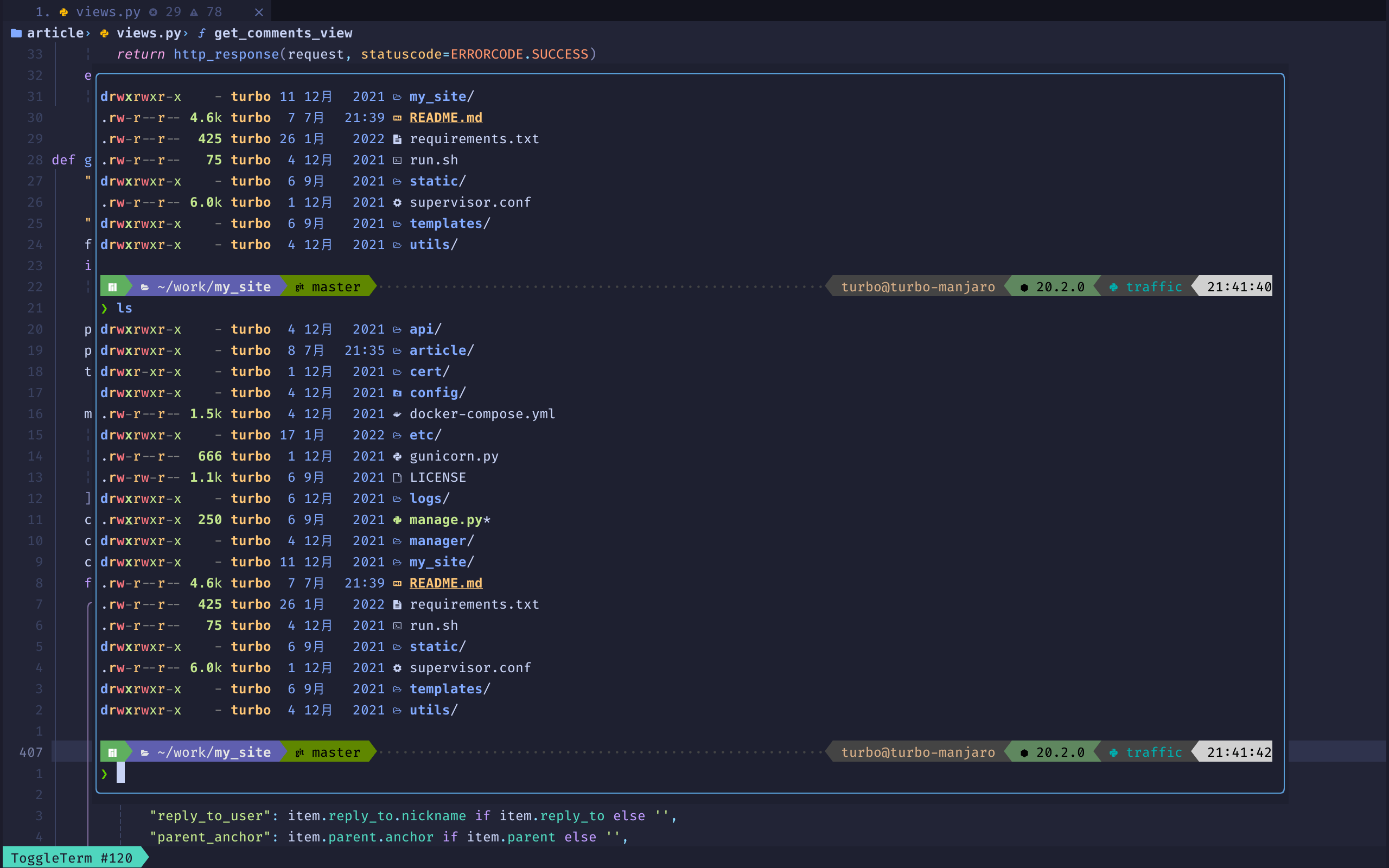This screenshot has width=1389, height=868.
Task: Click the ~/work/my_site directory segment in latest prompt
Action: tap(214, 752)
